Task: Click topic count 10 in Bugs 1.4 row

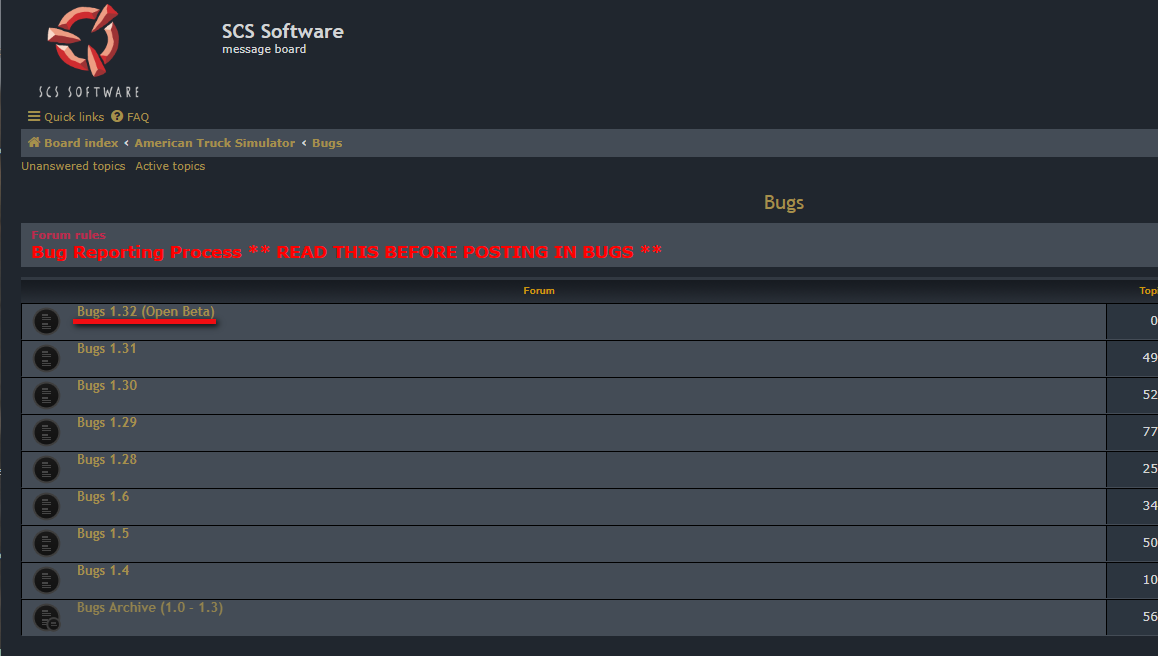Action: [1150, 579]
